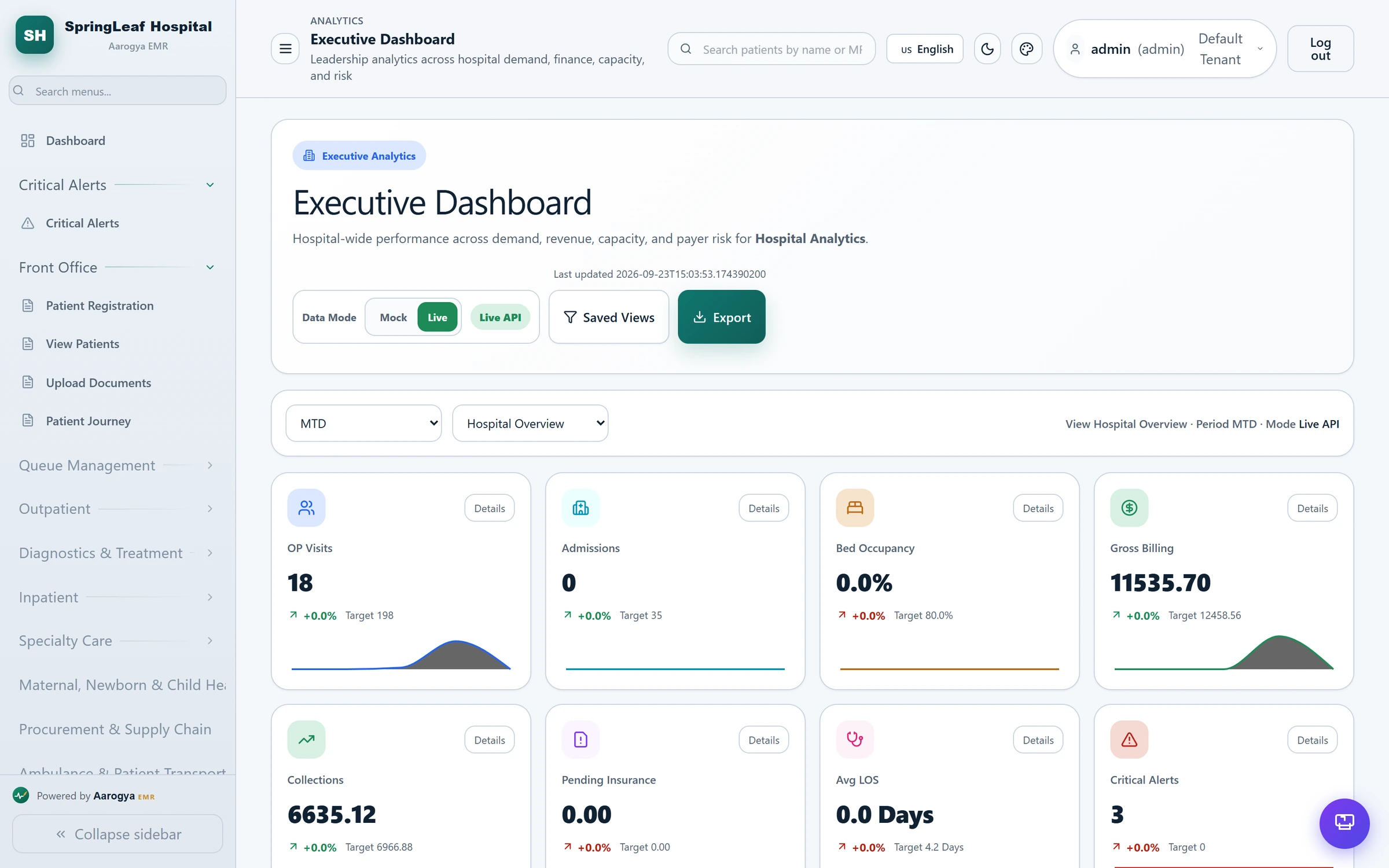Toggle dark mode with the moon icon
The image size is (1389, 868).
[x=987, y=49]
